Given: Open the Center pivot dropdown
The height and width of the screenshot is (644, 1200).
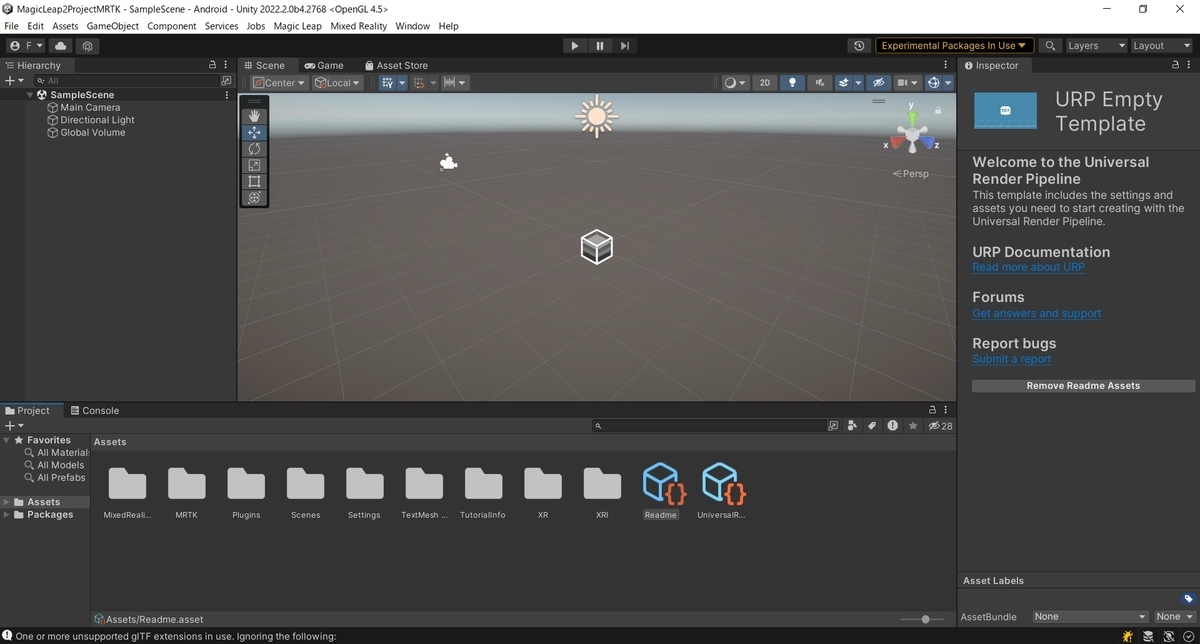Looking at the screenshot, I should [279, 83].
